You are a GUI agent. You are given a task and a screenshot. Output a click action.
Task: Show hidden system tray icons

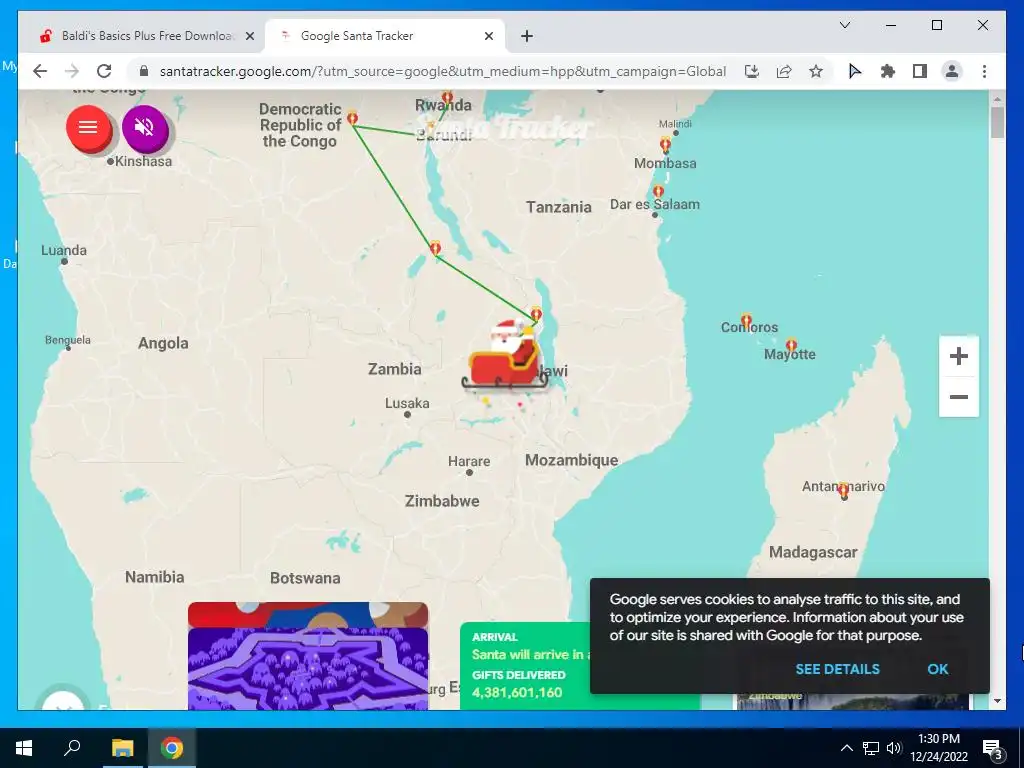tap(846, 748)
